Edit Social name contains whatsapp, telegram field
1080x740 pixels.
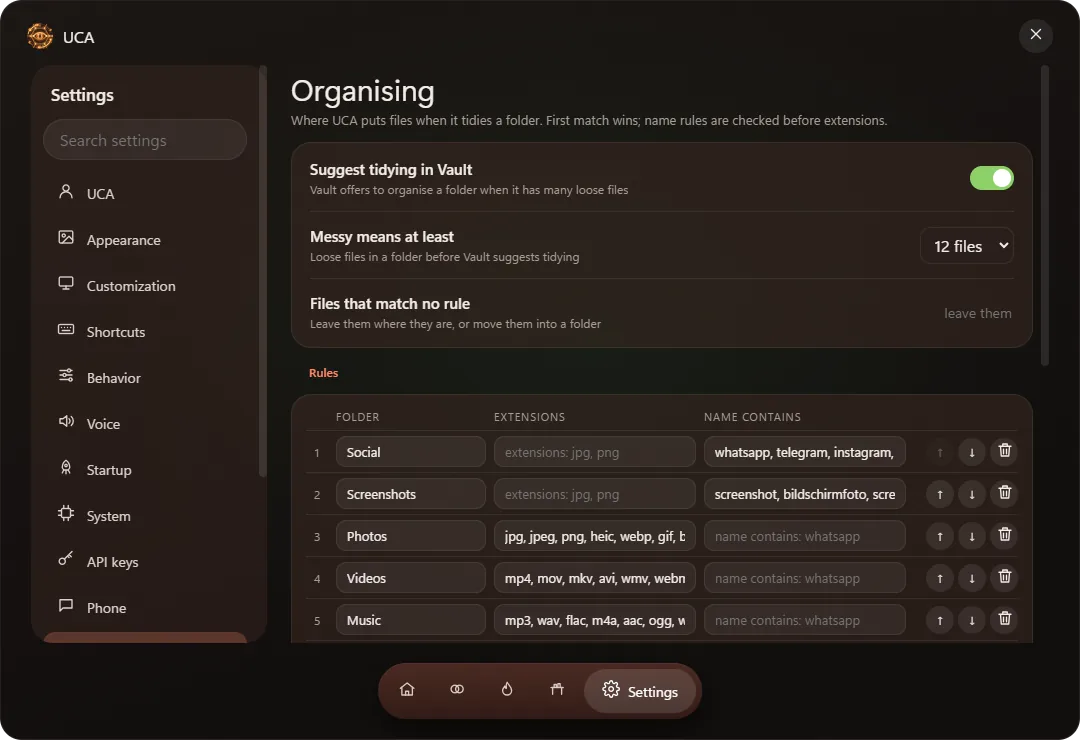click(804, 452)
